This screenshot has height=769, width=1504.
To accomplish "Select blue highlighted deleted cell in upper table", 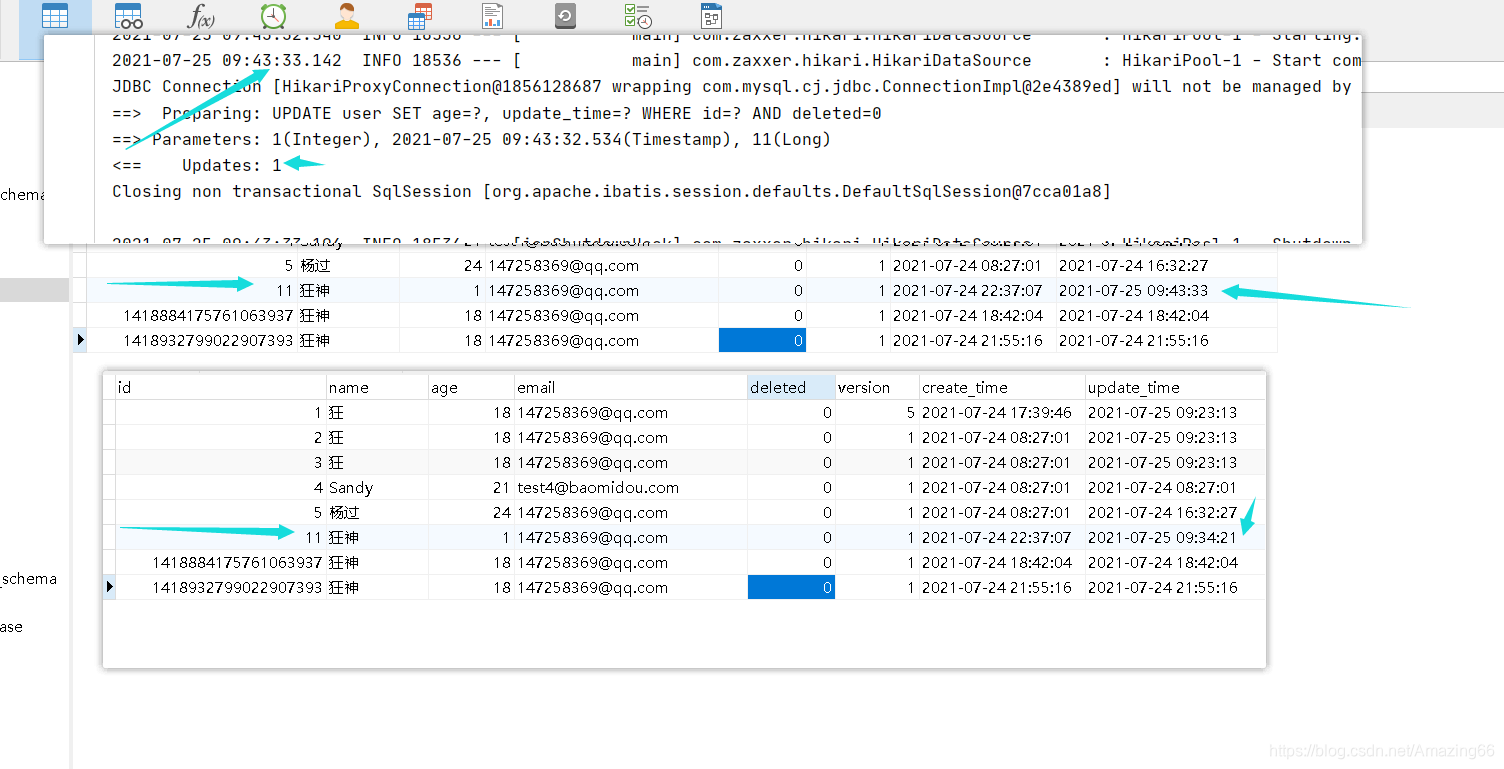I will (x=762, y=341).
